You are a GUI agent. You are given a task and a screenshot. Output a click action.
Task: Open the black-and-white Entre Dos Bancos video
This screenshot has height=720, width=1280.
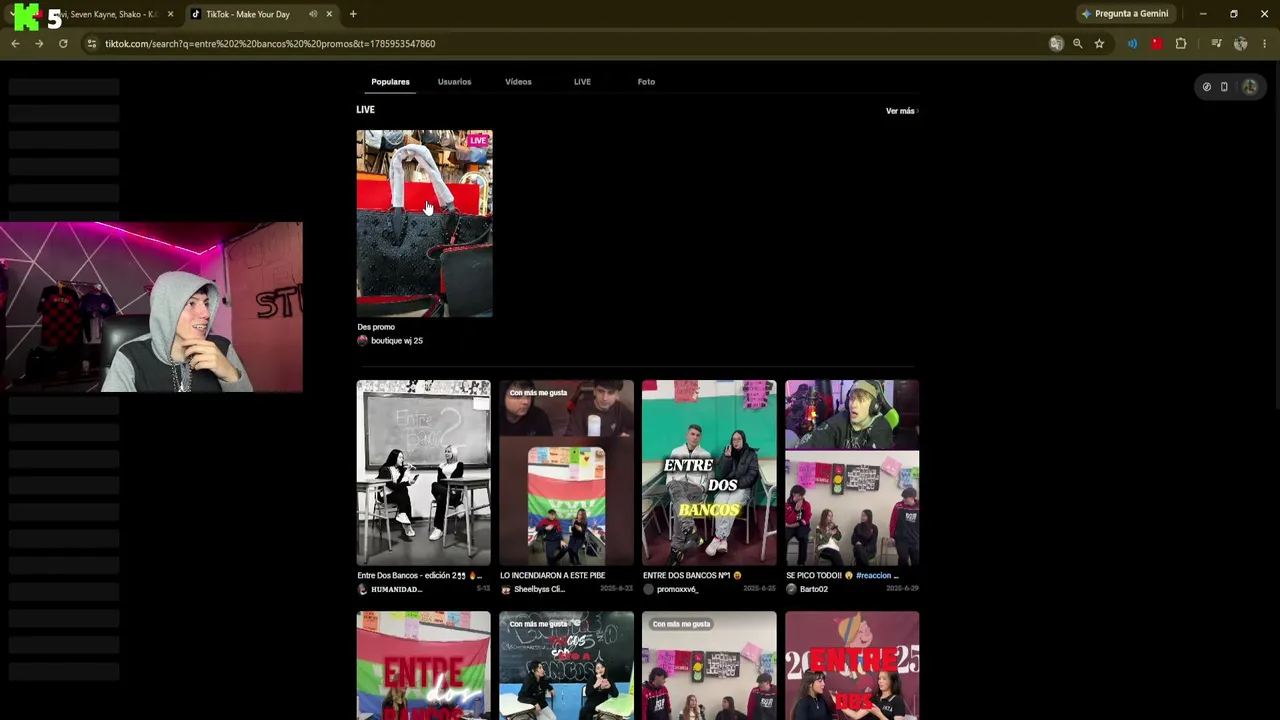[x=424, y=473]
